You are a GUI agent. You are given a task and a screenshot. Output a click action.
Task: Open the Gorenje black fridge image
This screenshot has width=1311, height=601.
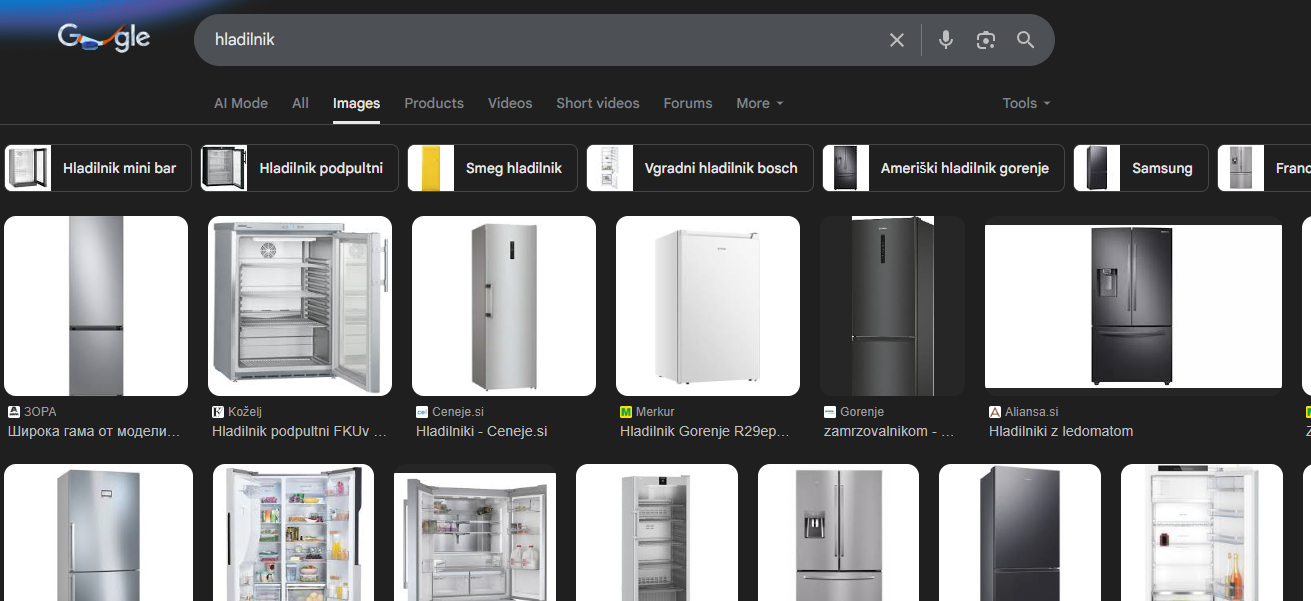892,306
